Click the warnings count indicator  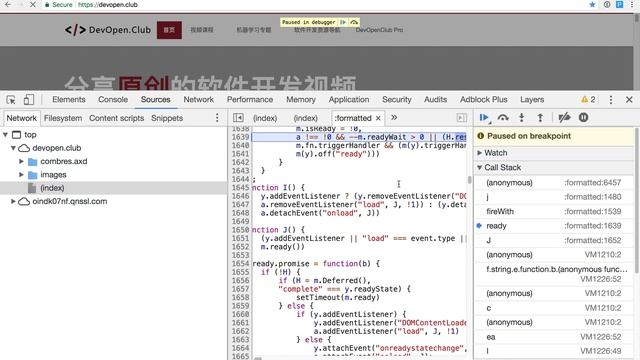(588, 99)
